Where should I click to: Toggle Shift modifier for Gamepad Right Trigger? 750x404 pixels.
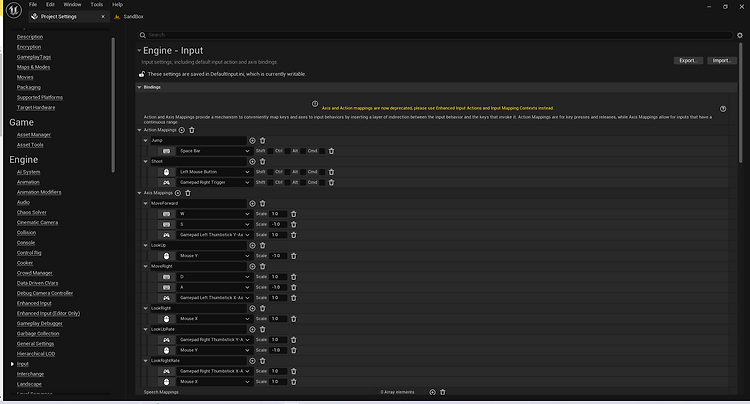point(270,183)
